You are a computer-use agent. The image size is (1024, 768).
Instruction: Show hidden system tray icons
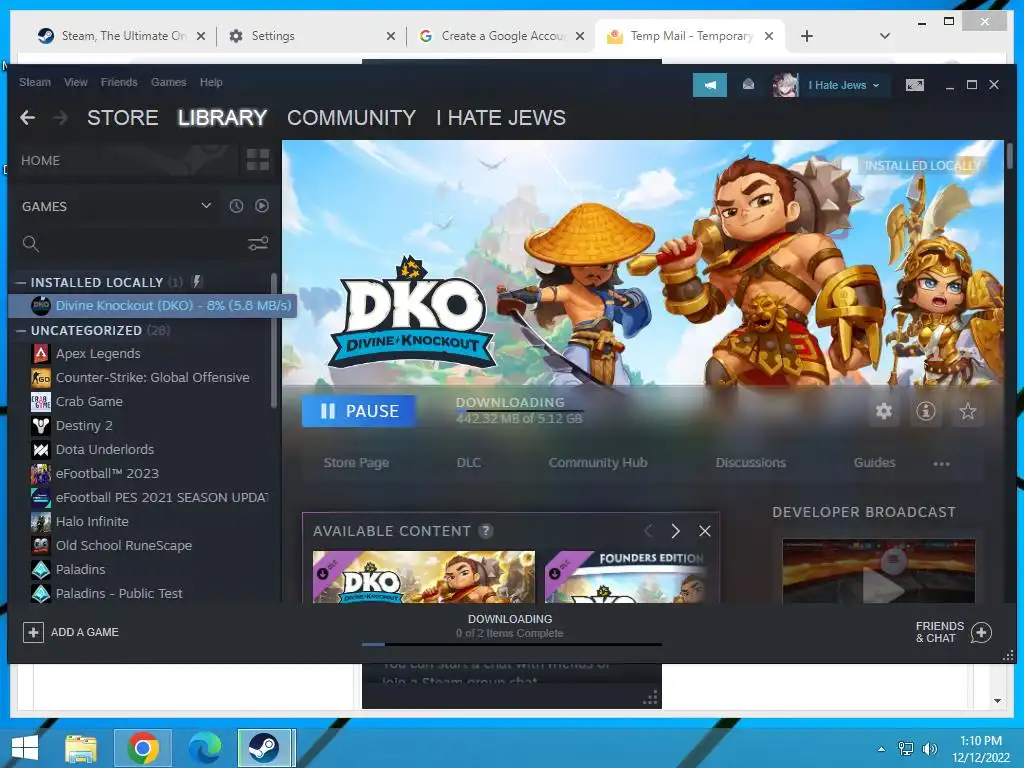882,749
